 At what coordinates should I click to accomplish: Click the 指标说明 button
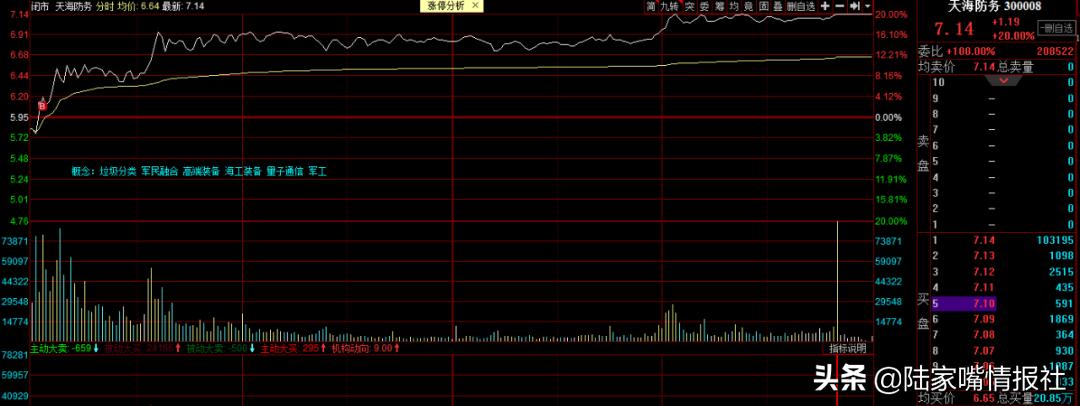(x=848, y=348)
